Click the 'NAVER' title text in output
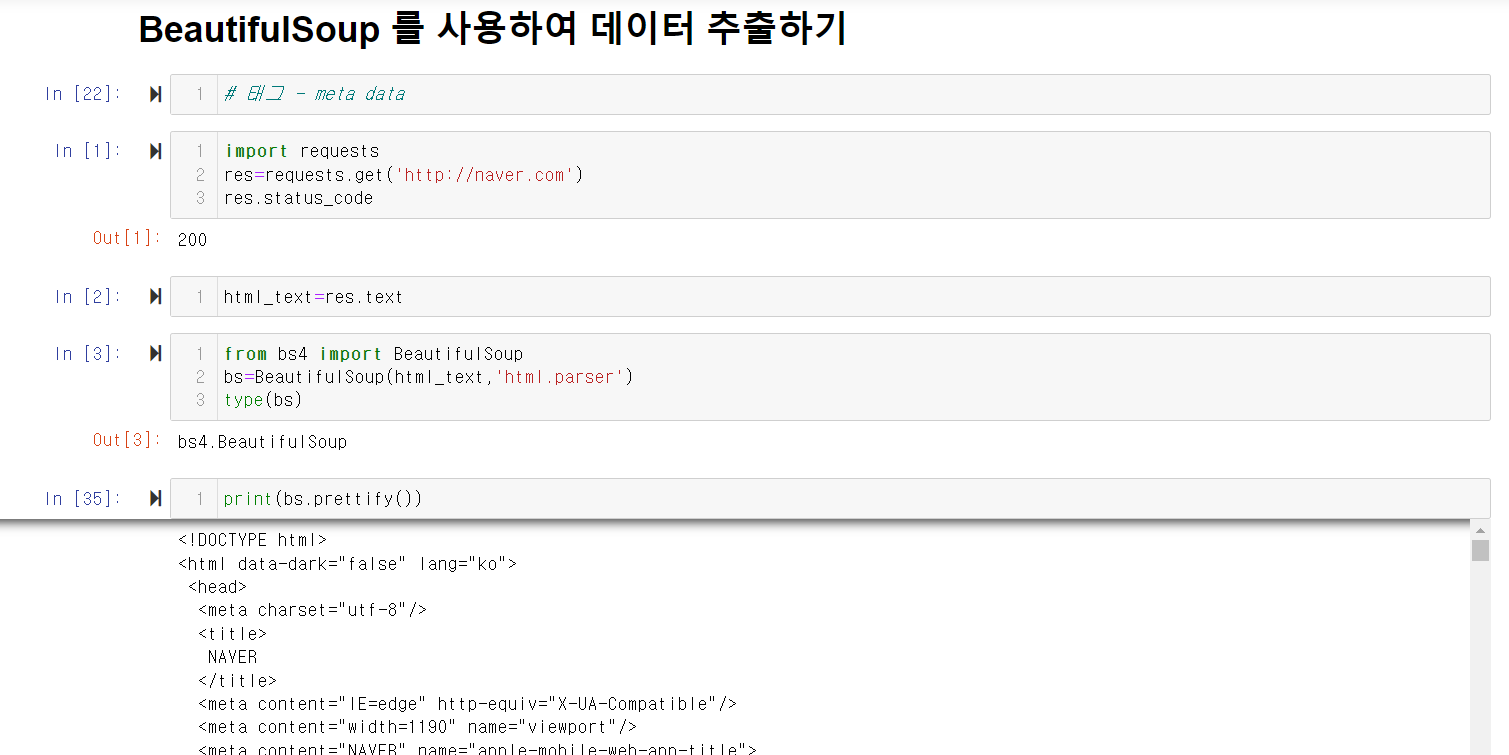 tap(232, 657)
